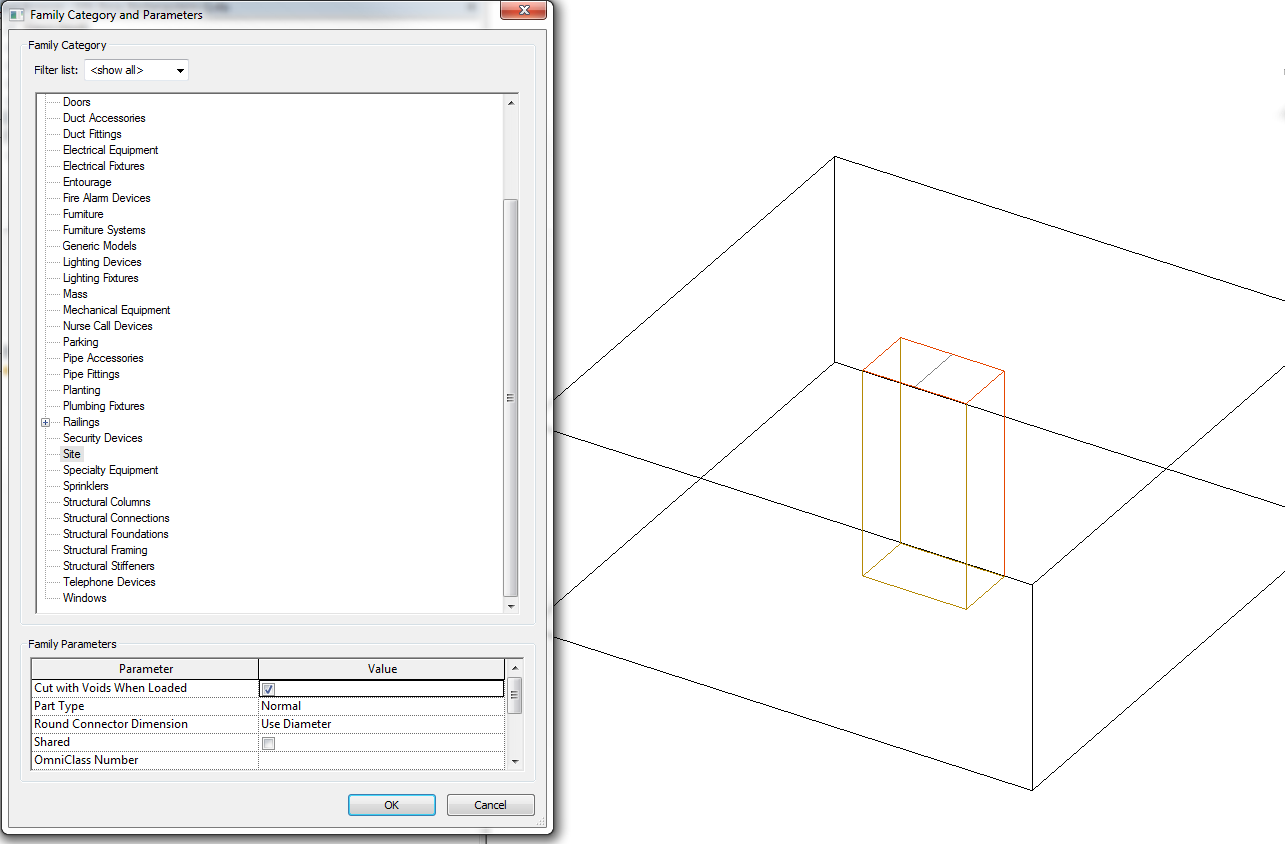The width and height of the screenshot is (1285, 844).
Task: Enable the Shared parameter checkbox
Action: tap(267, 742)
